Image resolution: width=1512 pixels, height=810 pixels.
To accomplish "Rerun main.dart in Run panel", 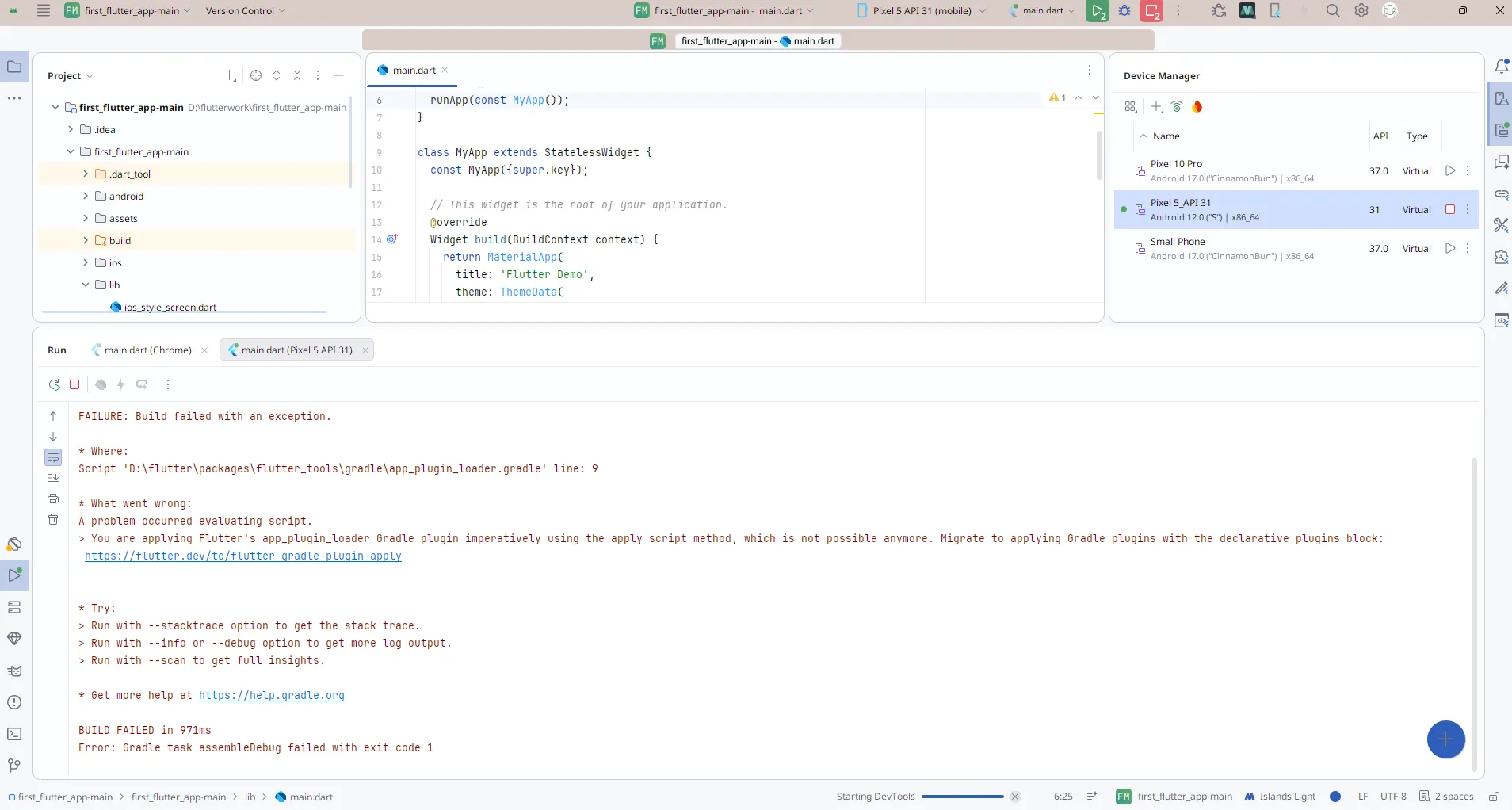I will [54, 384].
